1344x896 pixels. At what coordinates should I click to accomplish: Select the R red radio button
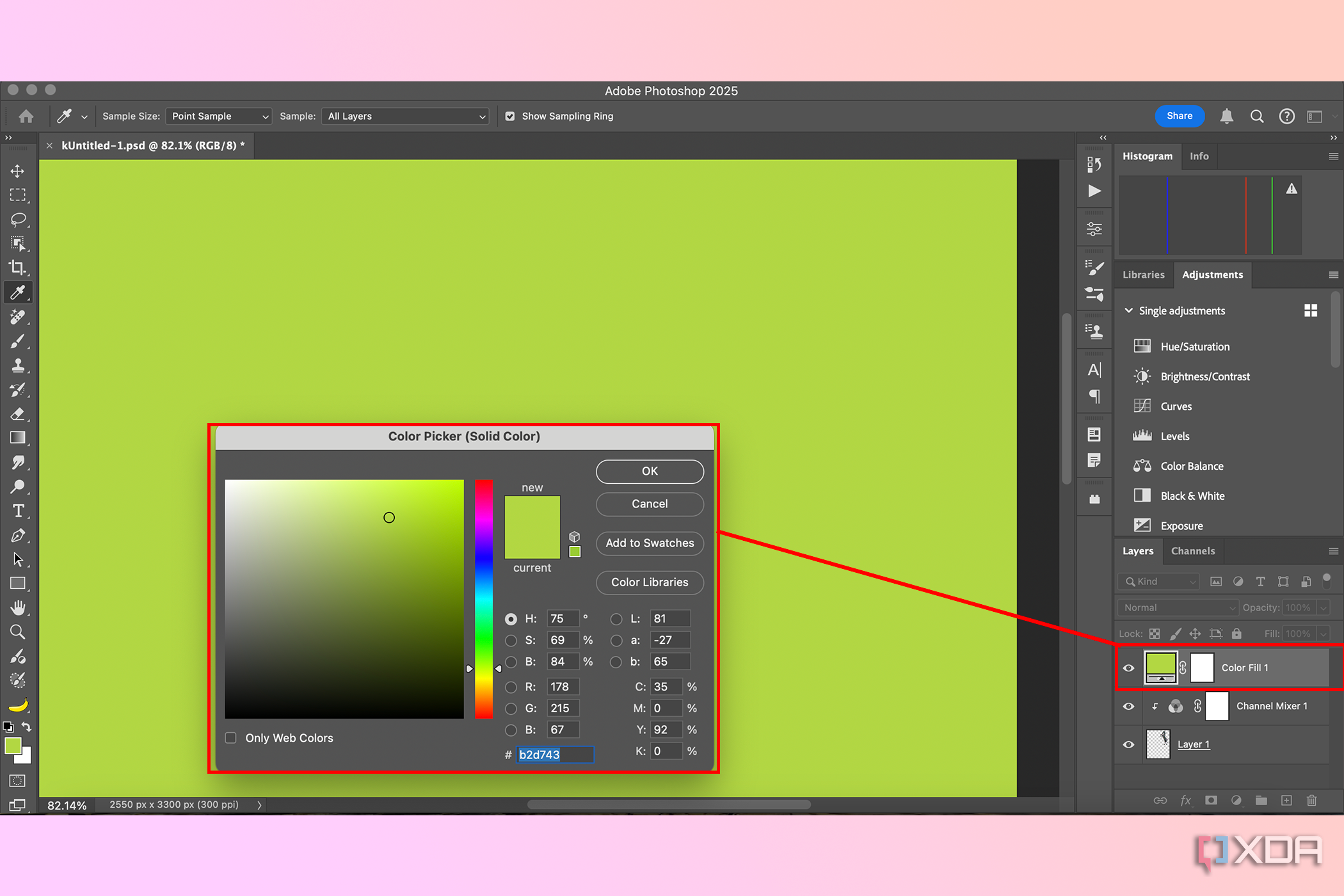pyautogui.click(x=511, y=687)
